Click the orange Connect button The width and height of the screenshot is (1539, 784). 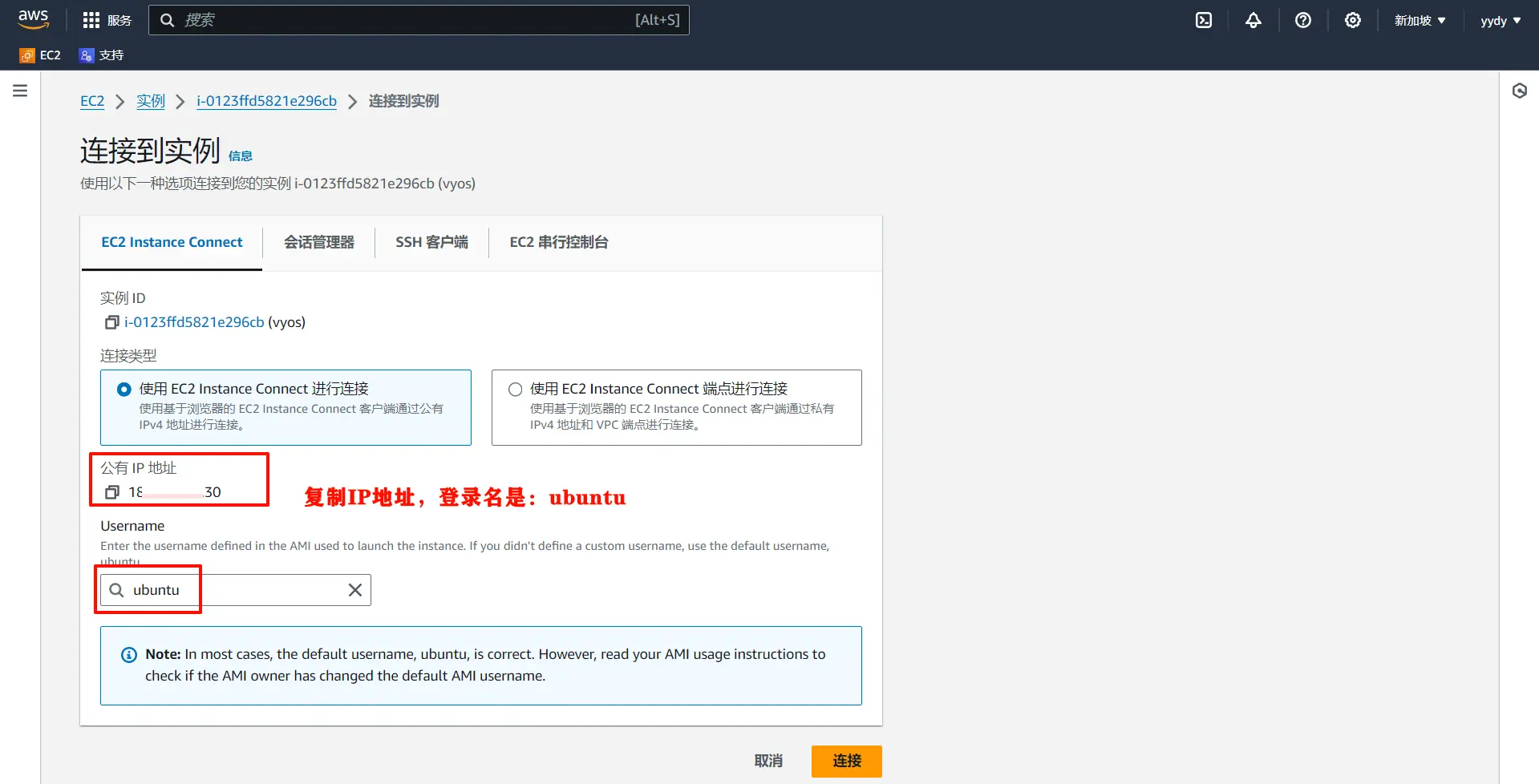click(x=847, y=761)
